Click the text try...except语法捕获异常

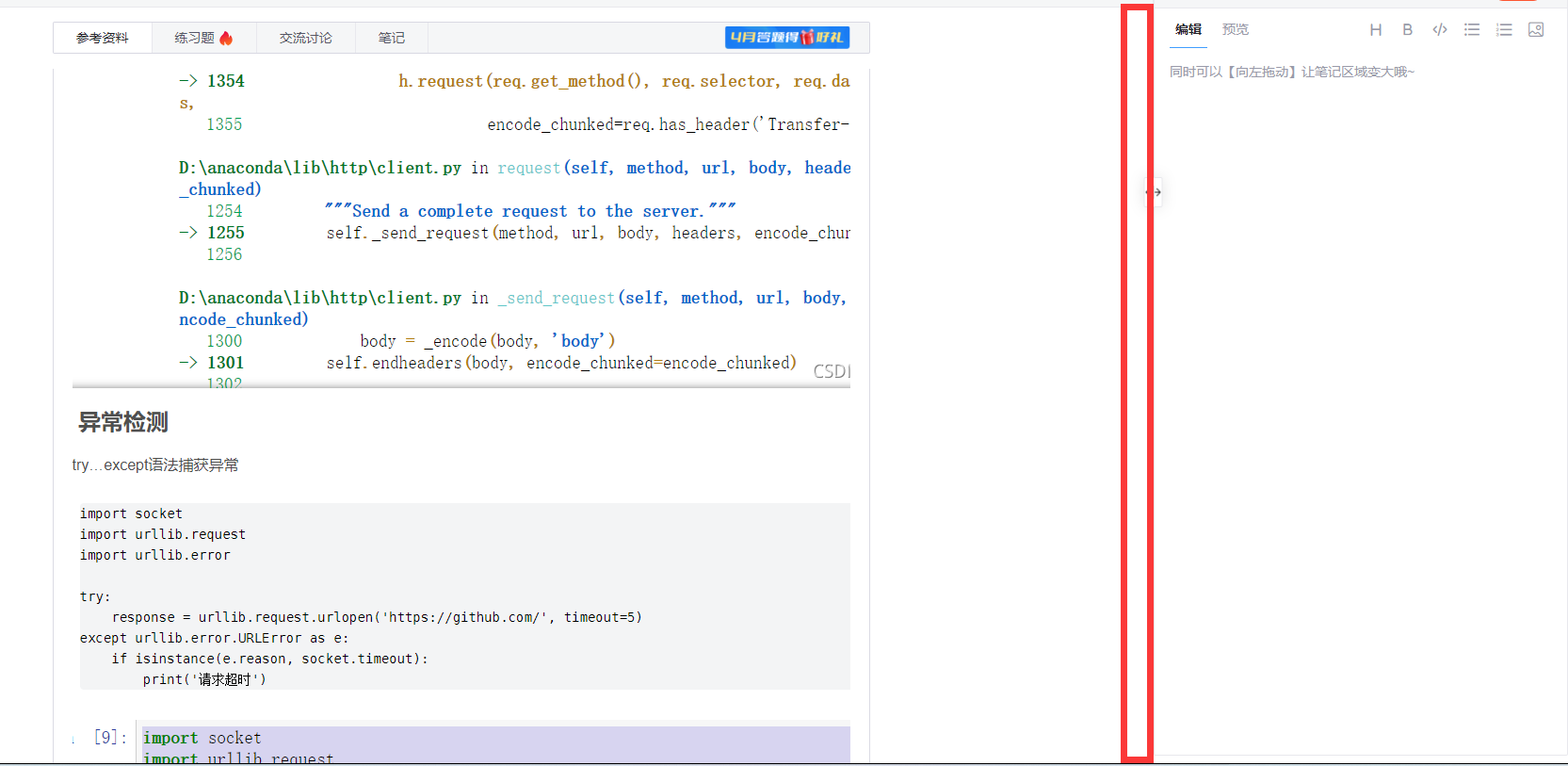155,464
